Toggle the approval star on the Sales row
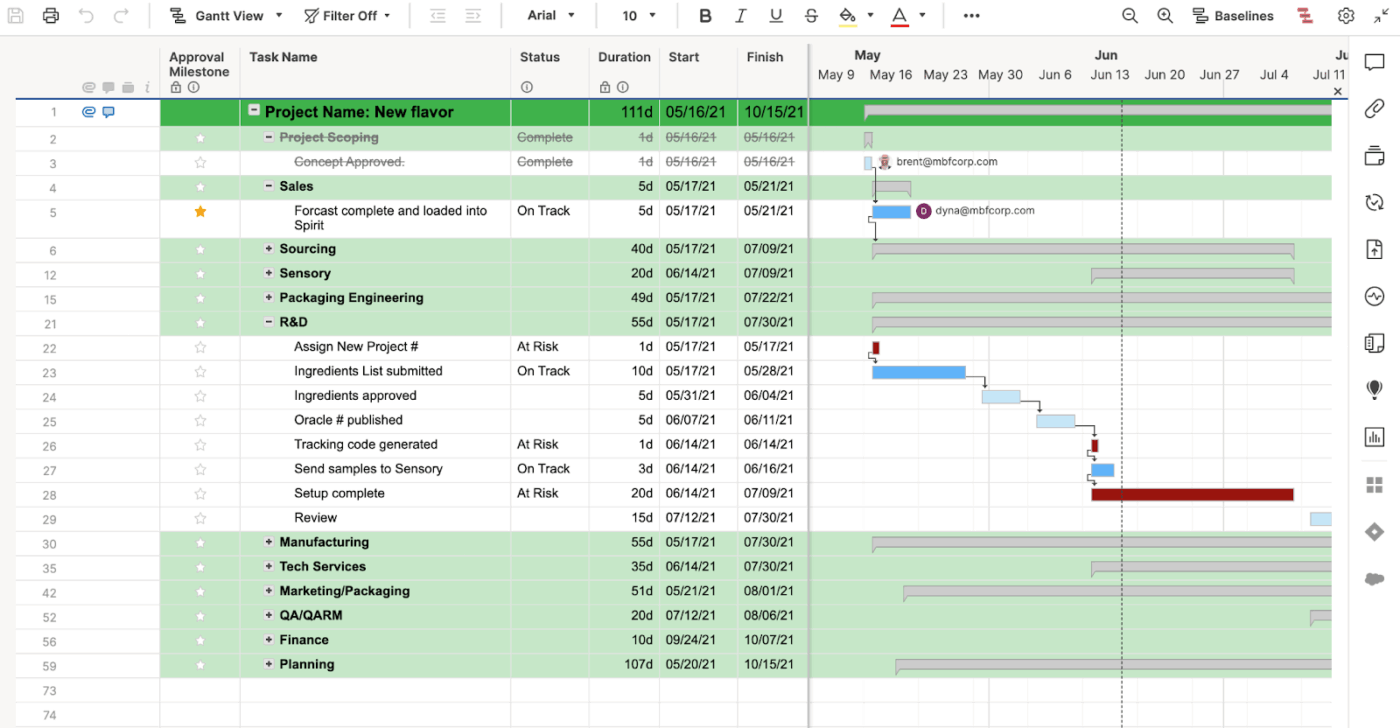Image resolution: width=1400 pixels, height=728 pixels. click(200, 186)
